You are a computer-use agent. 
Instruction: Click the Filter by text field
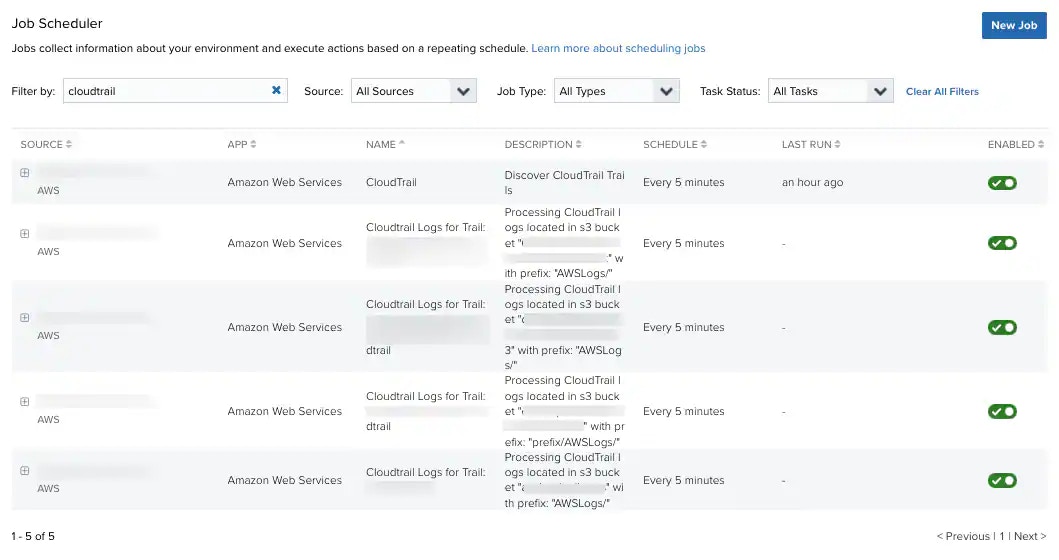click(x=165, y=91)
